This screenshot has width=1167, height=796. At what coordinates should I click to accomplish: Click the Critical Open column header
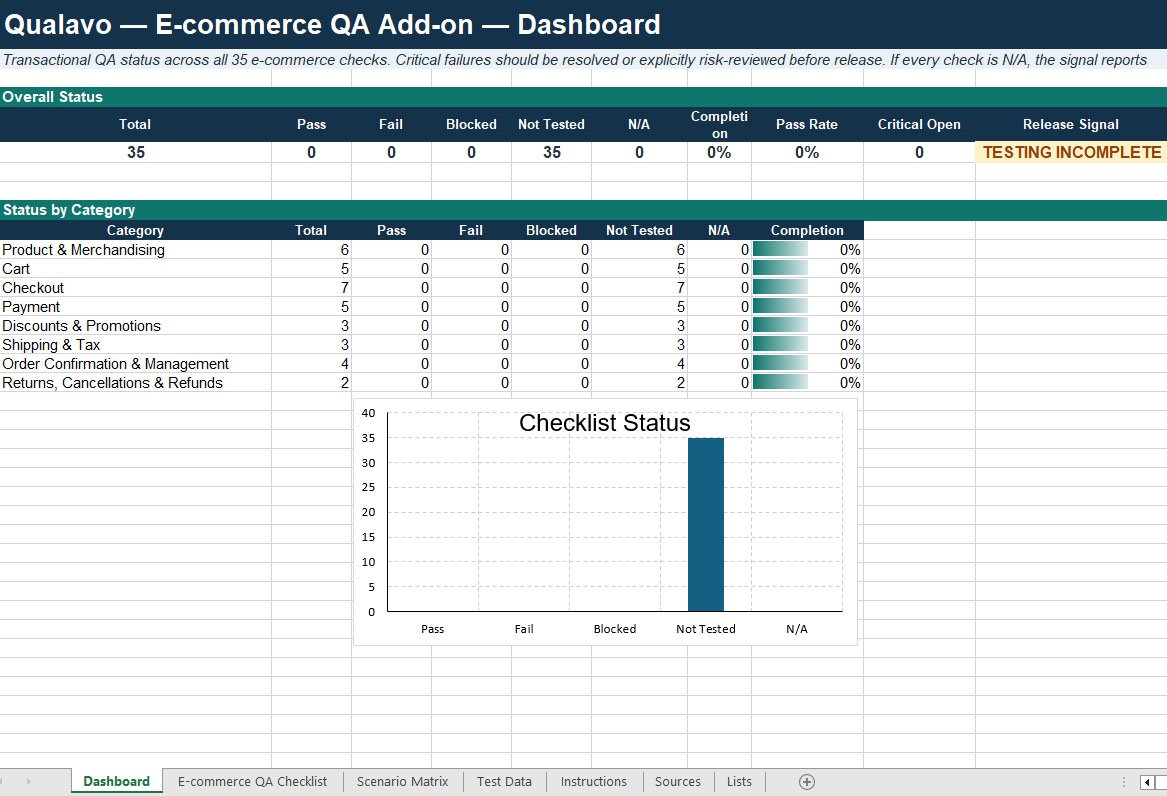click(919, 124)
